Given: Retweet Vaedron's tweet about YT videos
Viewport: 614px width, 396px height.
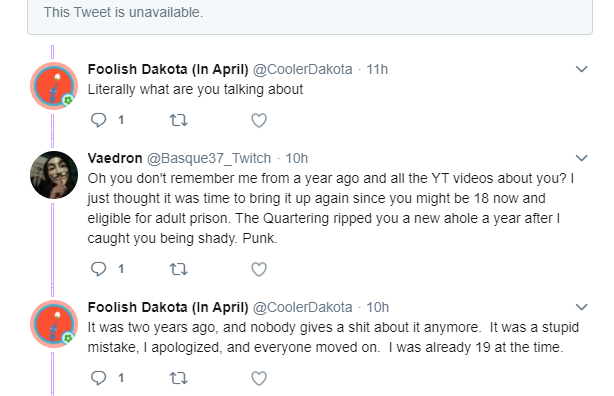Looking at the screenshot, I should (x=179, y=269).
